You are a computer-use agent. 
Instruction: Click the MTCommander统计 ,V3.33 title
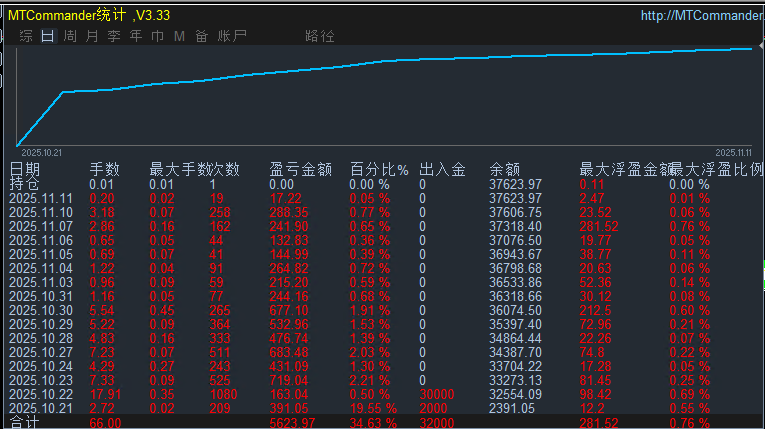89,16
